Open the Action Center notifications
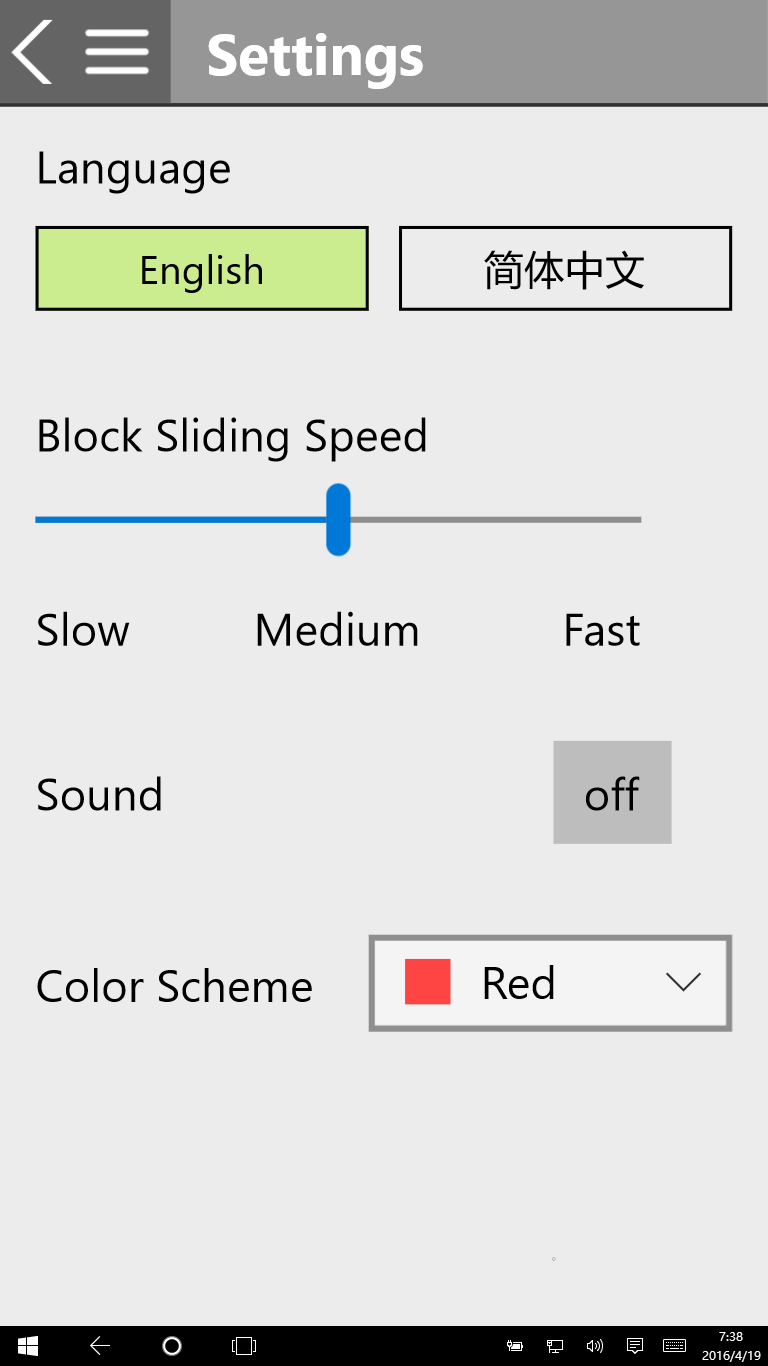768x1366 pixels. coord(634,1346)
